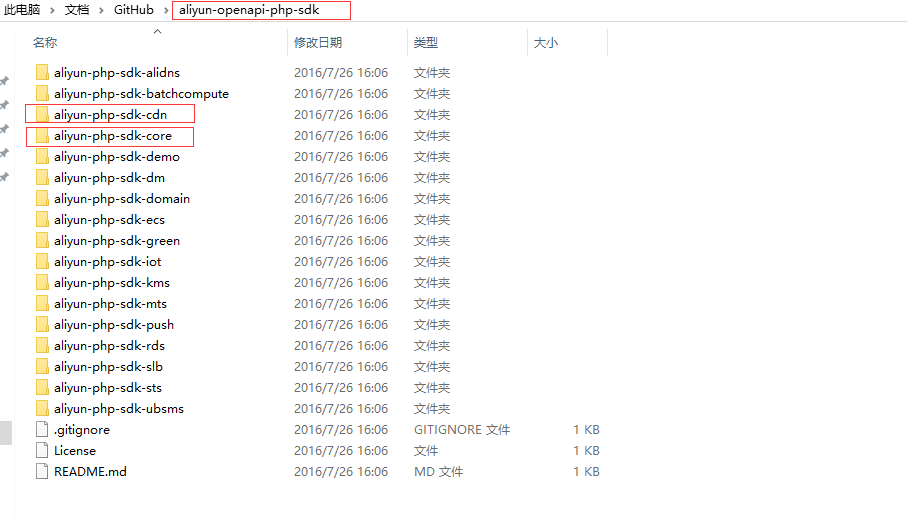Click the aliyun-php-sdk-sts folder icon
Screen dimensions: 907x519
(42, 387)
